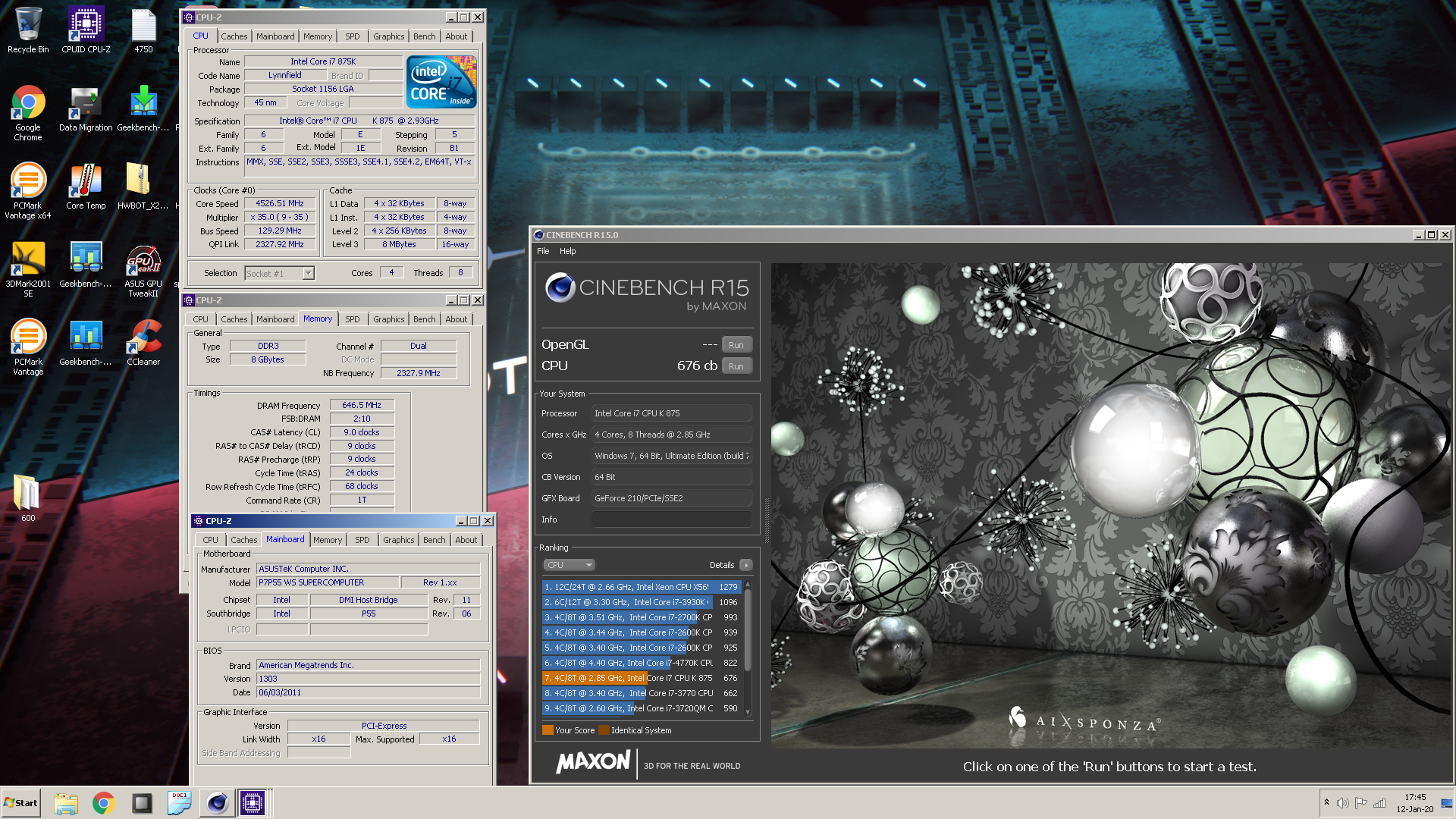Open the Recycle Bin desktop icon
Screen dimensions: 1456x819
[28, 30]
